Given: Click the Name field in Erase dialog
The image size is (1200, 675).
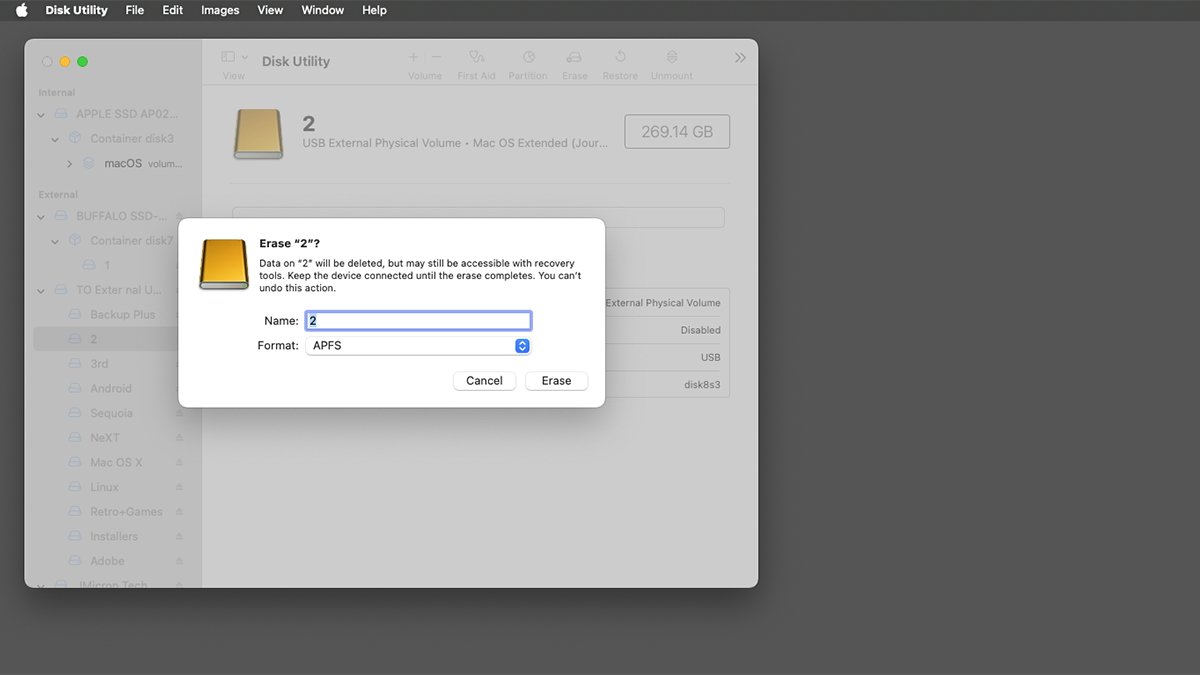Looking at the screenshot, I should (x=418, y=321).
